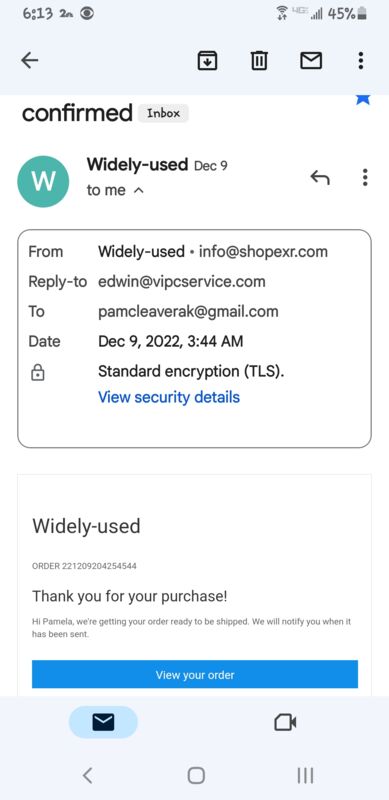This screenshot has width=389, height=800.
Task: Delete the email using the trash icon
Action: pyautogui.click(x=259, y=61)
